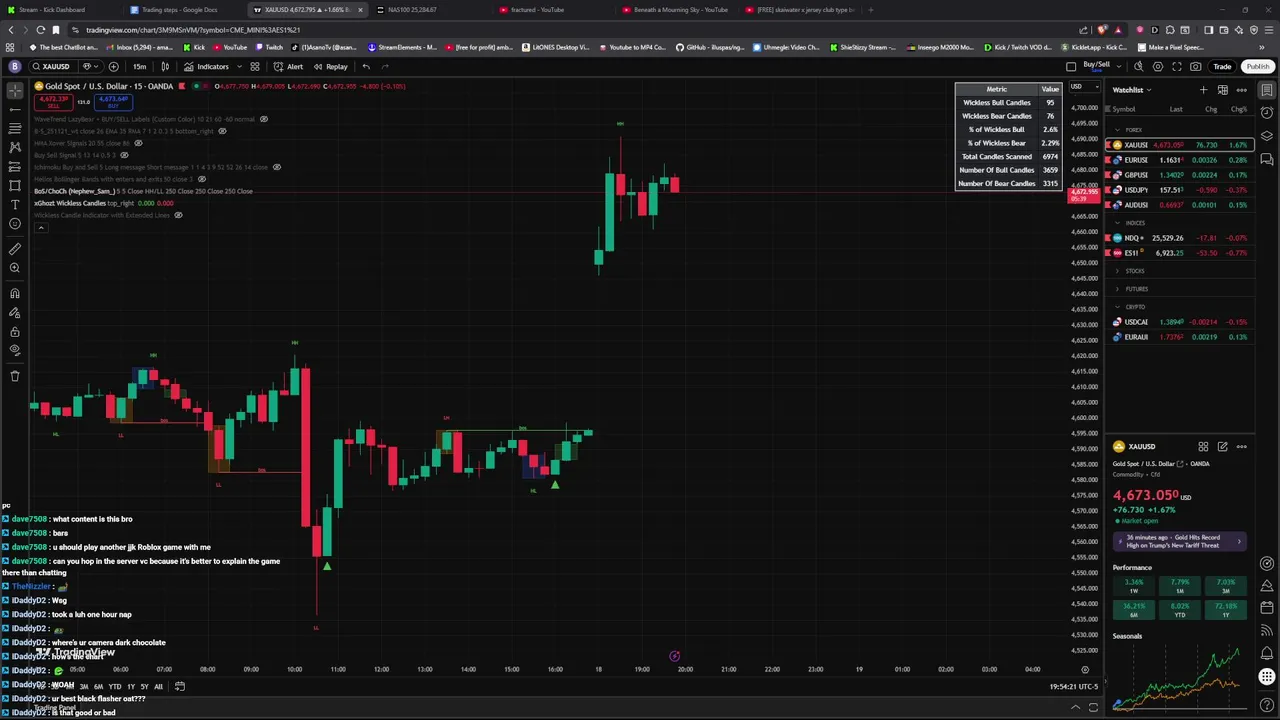Toggle Ichimoku Buy and Sell indicator visibility
This screenshot has height=720, width=1280.
click(277, 167)
